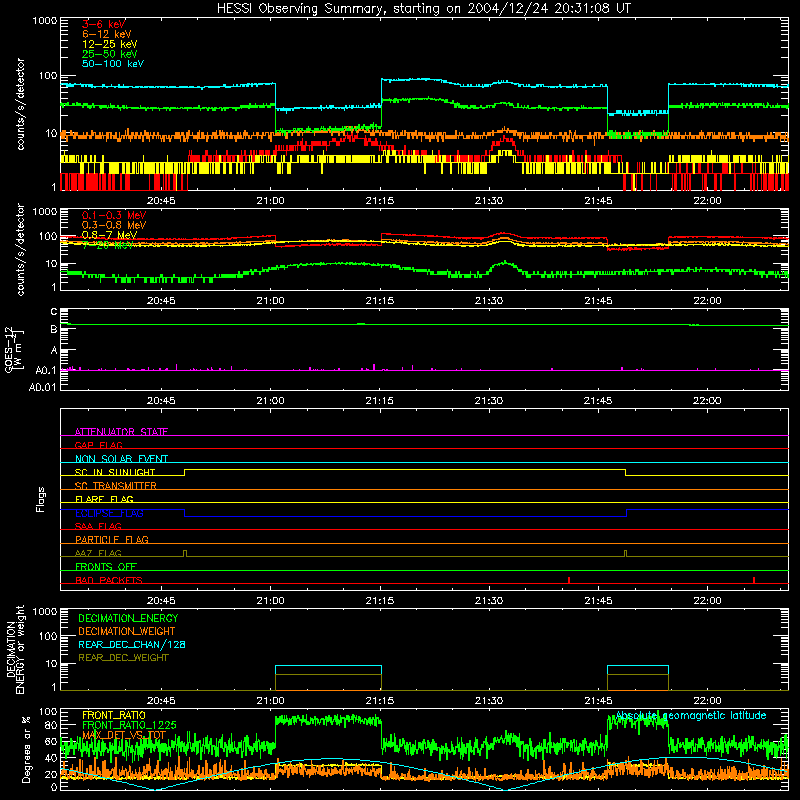The width and height of the screenshot is (800, 800).
Task: Select the REAR_DEC_CHAN/128 legend label
Action: 132,644
